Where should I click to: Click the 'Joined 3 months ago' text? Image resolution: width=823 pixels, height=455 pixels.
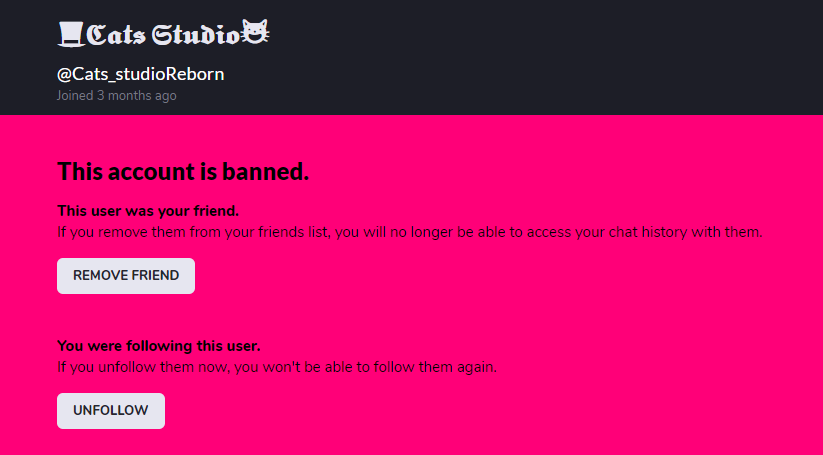coord(117,96)
